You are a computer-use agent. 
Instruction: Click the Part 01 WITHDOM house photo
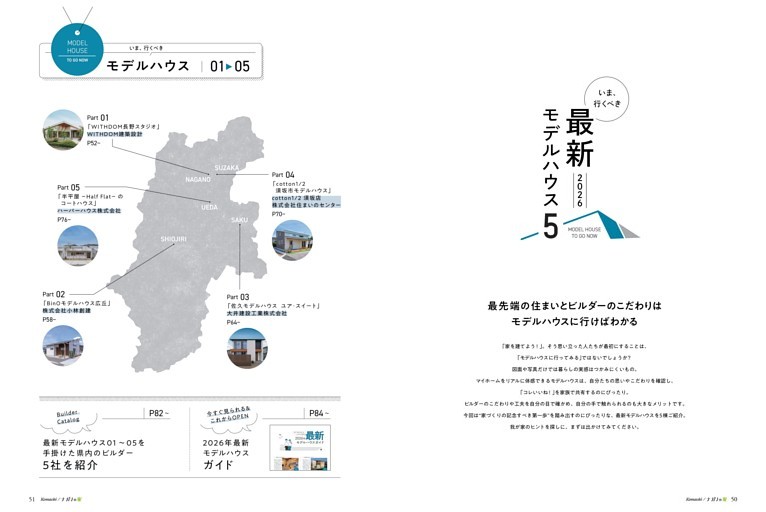[63, 129]
